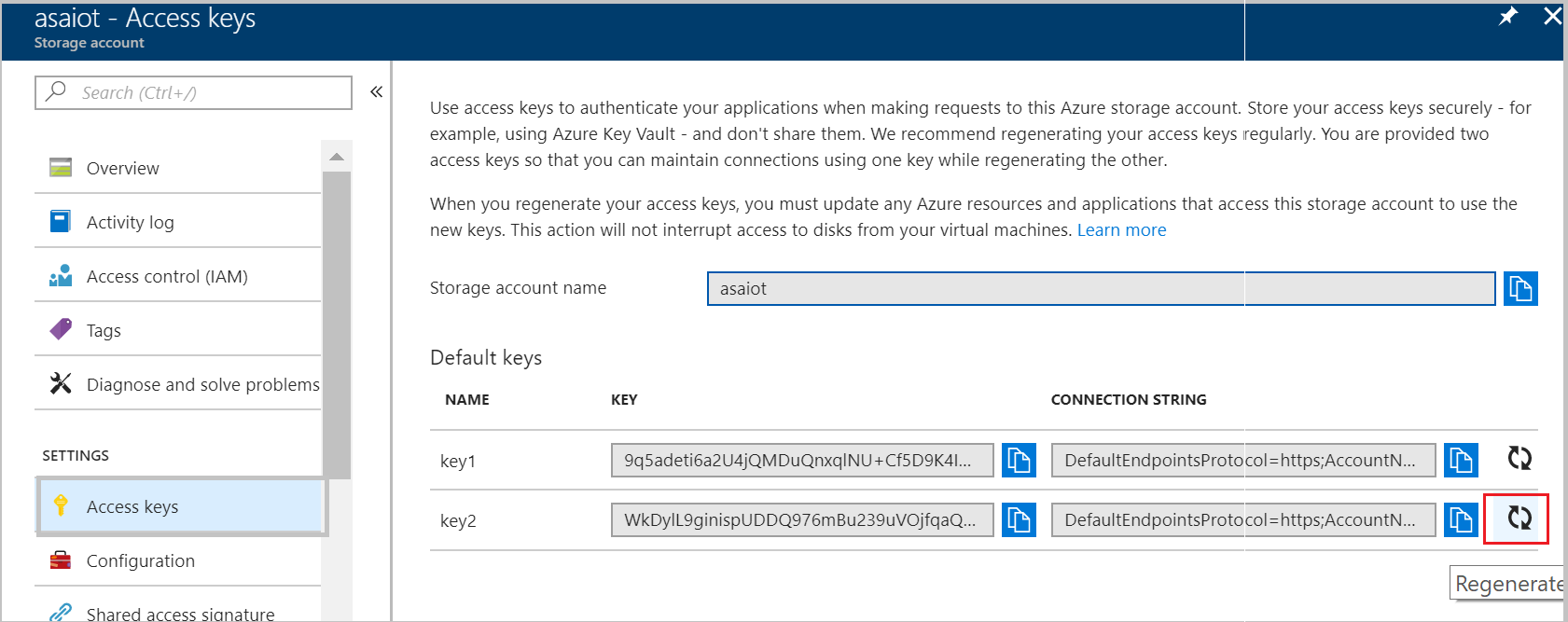Screen dimensions: 1568x622
Task: Select Tags in the sidebar
Action: click(x=104, y=331)
